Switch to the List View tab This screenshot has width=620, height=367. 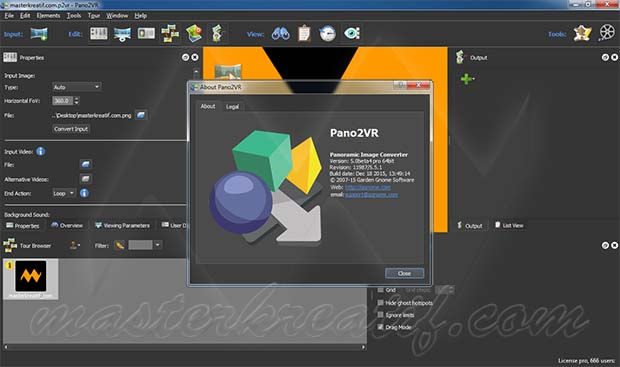509,225
